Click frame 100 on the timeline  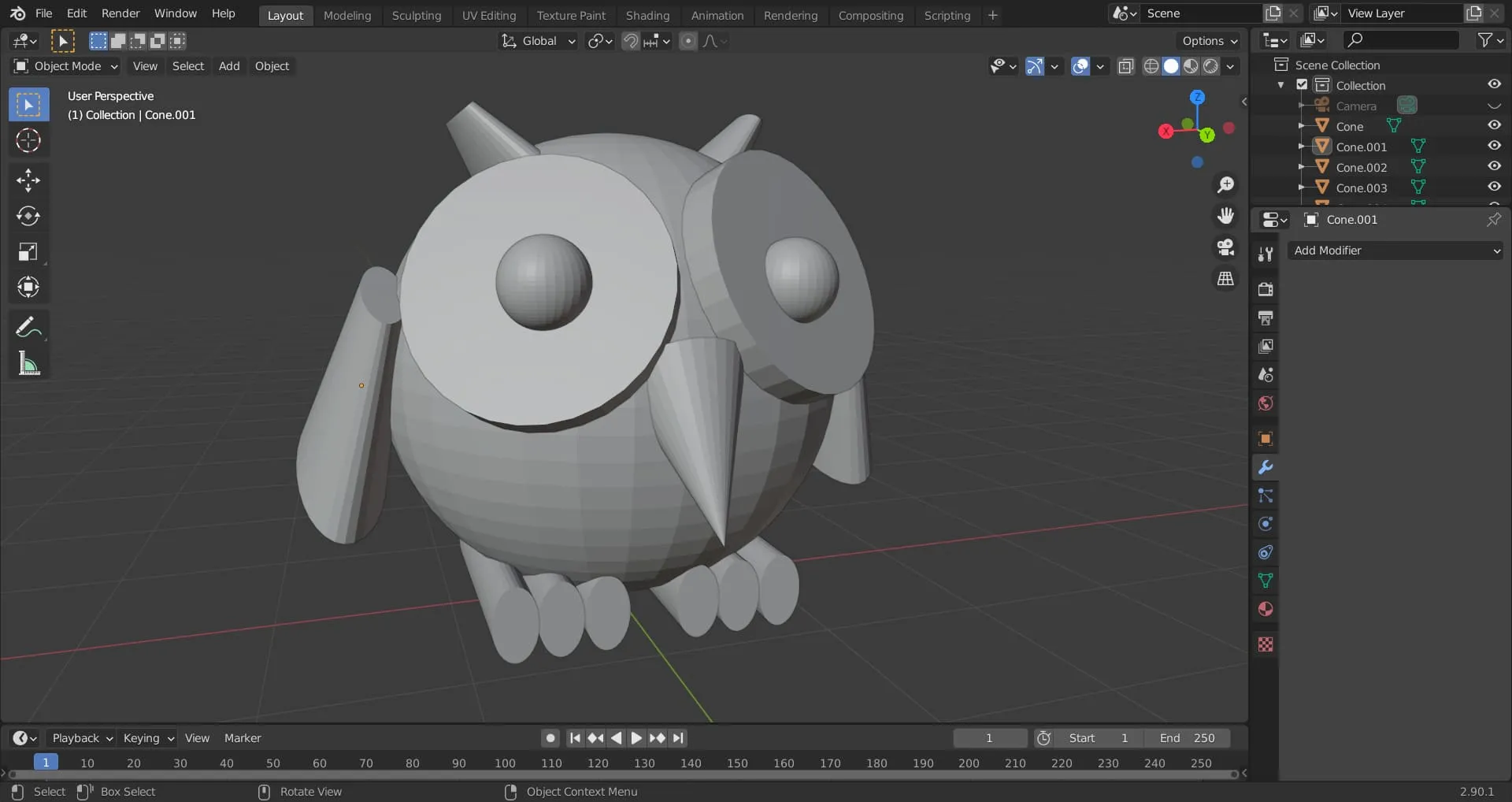coord(504,763)
